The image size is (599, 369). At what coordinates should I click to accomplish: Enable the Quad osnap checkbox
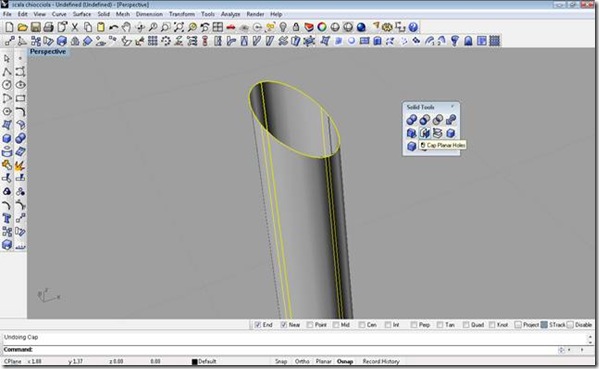point(466,325)
